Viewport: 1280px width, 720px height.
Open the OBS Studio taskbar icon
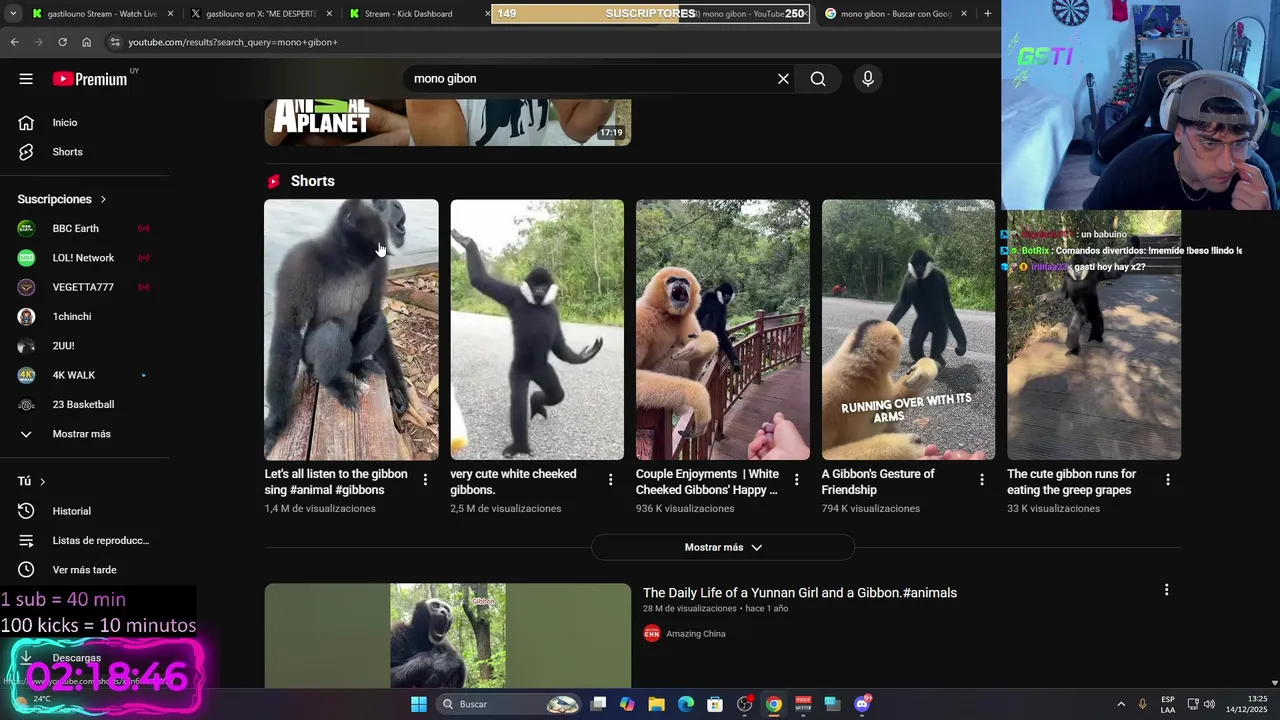pos(745,704)
